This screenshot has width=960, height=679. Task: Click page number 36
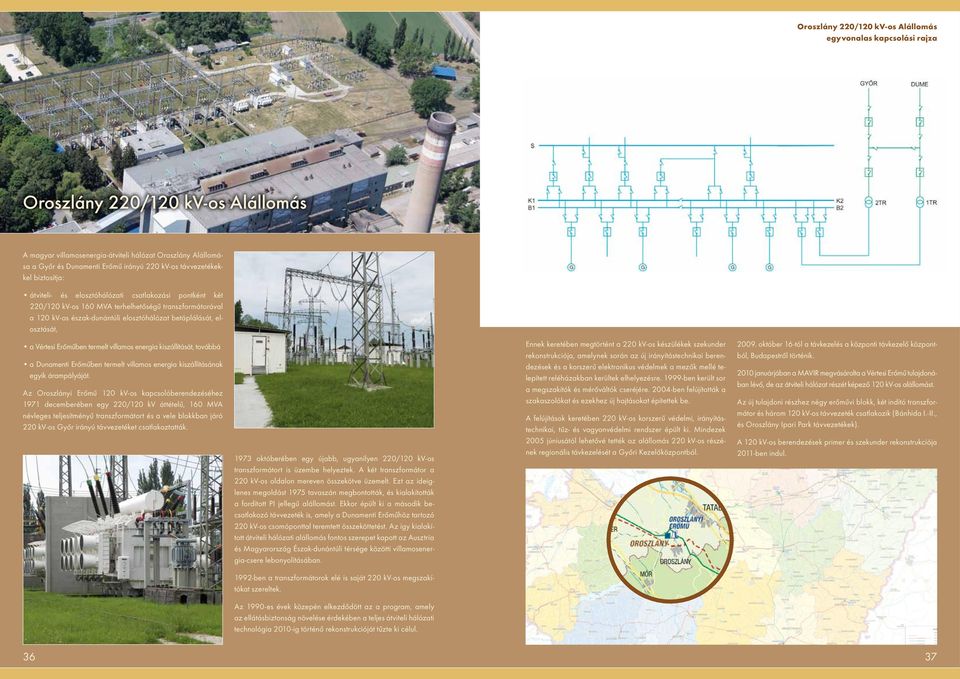[29, 657]
